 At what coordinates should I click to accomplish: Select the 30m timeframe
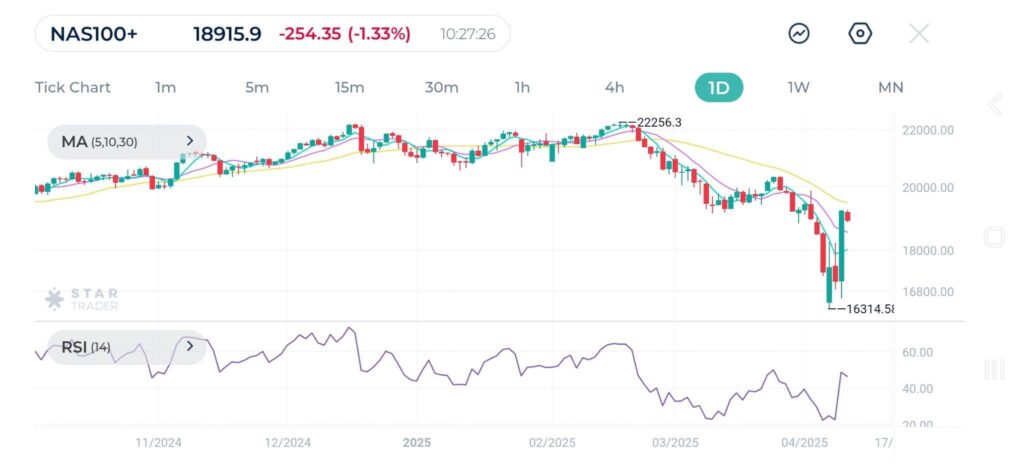tap(441, 87)
